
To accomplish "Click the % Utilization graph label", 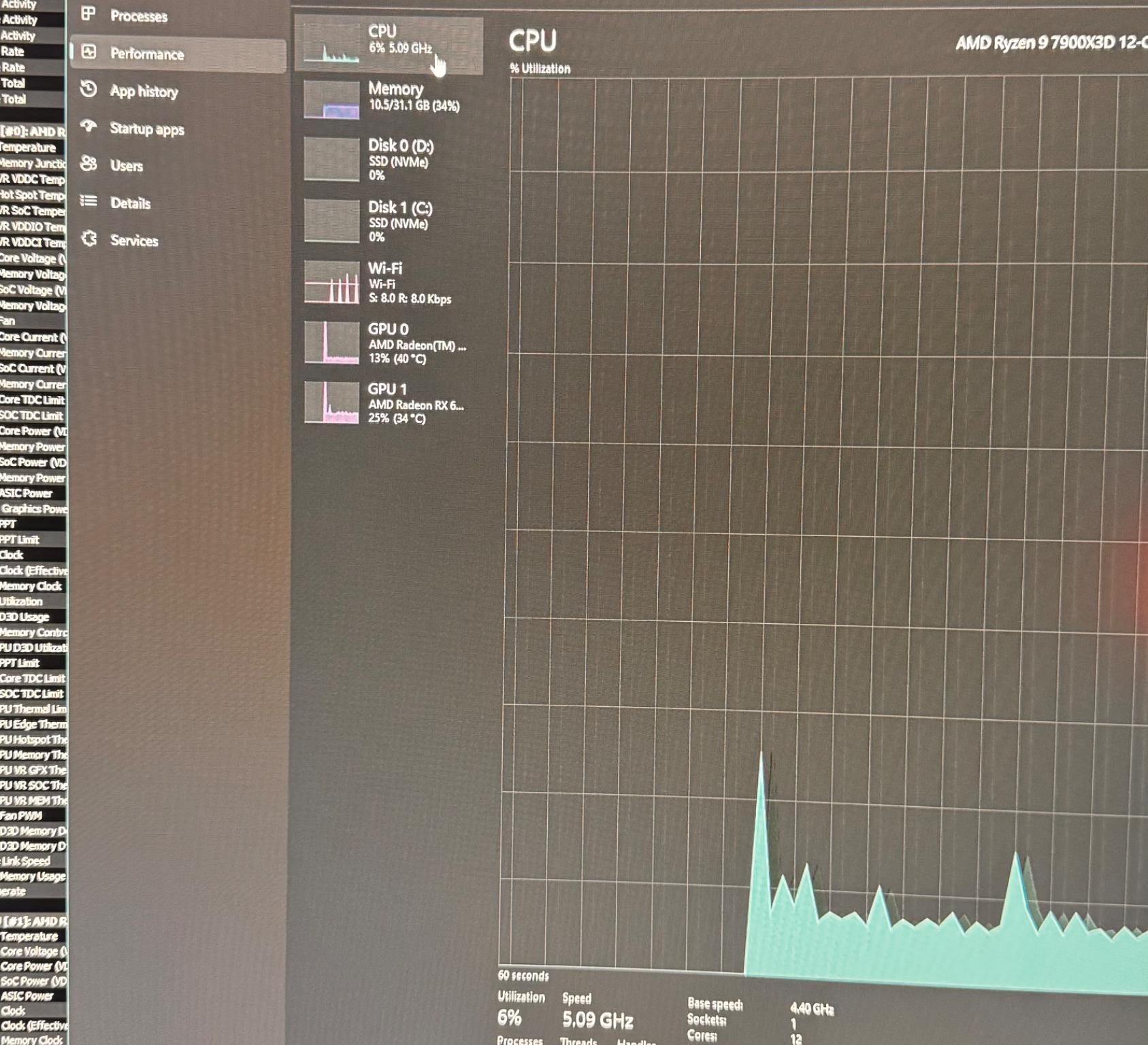I will point(540,69).
